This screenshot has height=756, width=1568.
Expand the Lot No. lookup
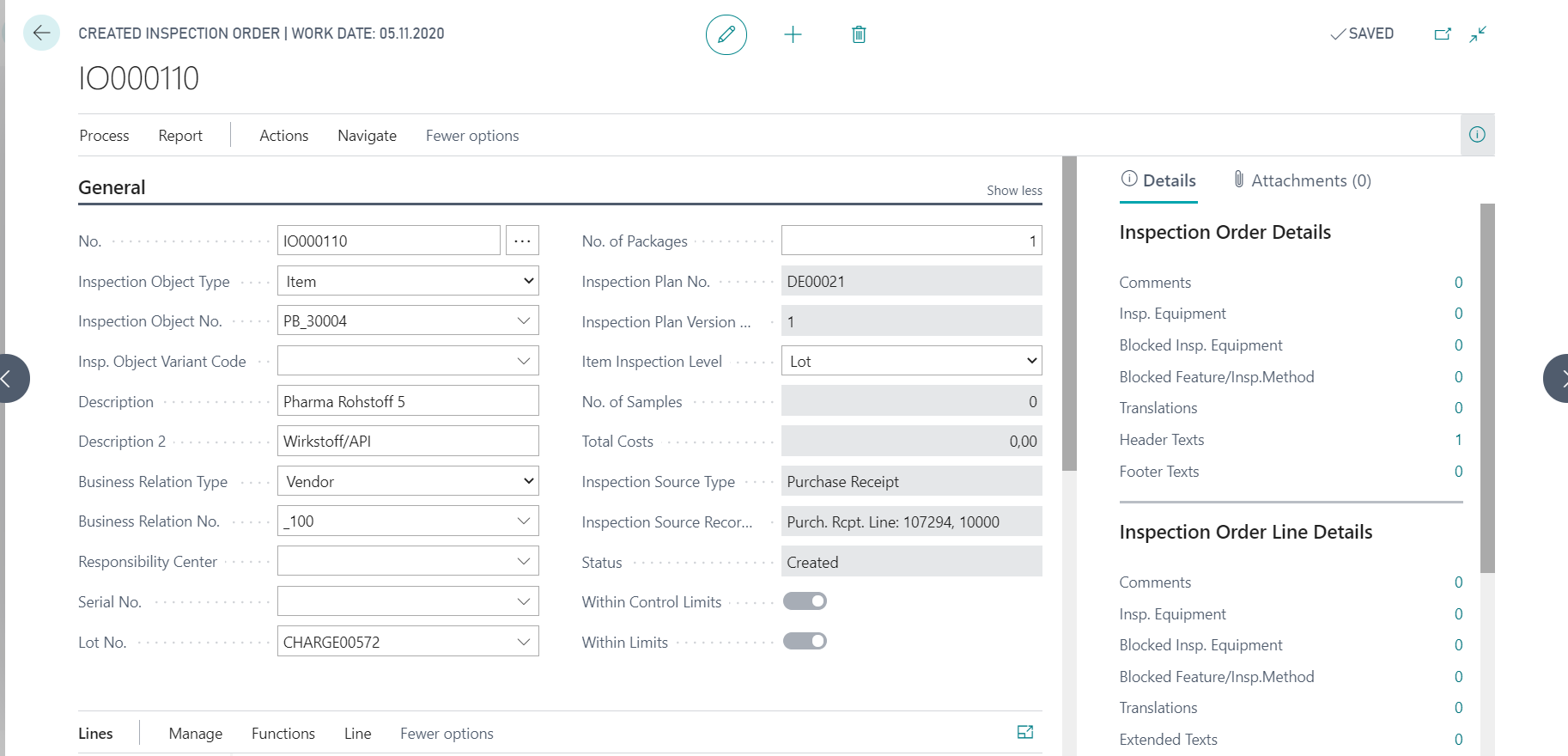(x=523, y=642)
